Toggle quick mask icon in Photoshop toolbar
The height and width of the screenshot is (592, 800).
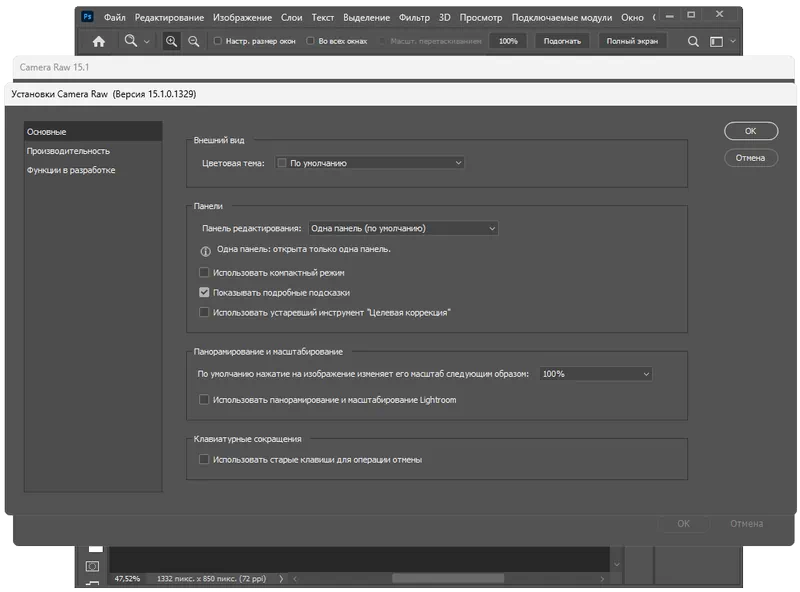[92, 566]
